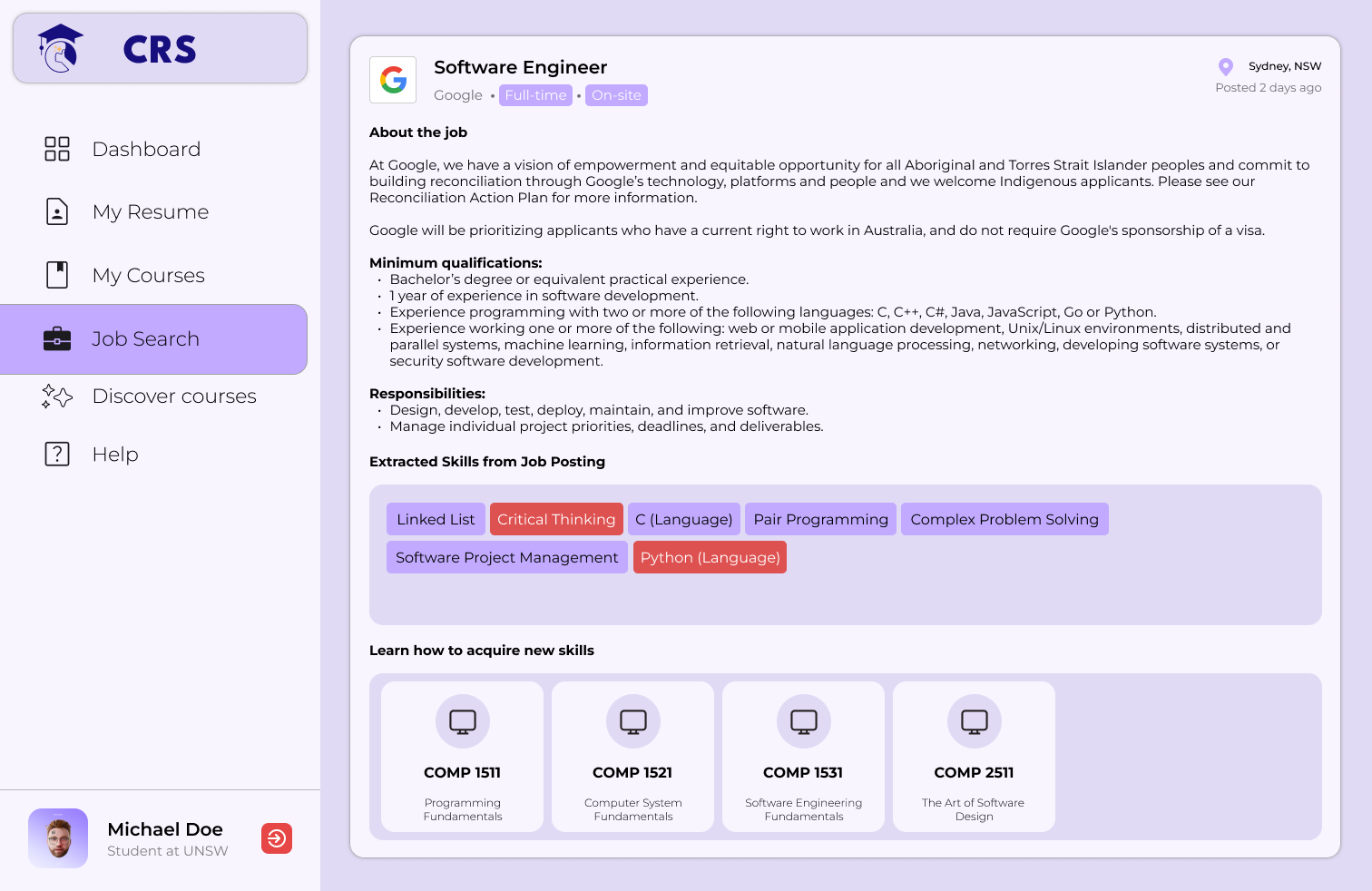
Task: Open the COMP 1511 course card
Action: click(462, 757)
